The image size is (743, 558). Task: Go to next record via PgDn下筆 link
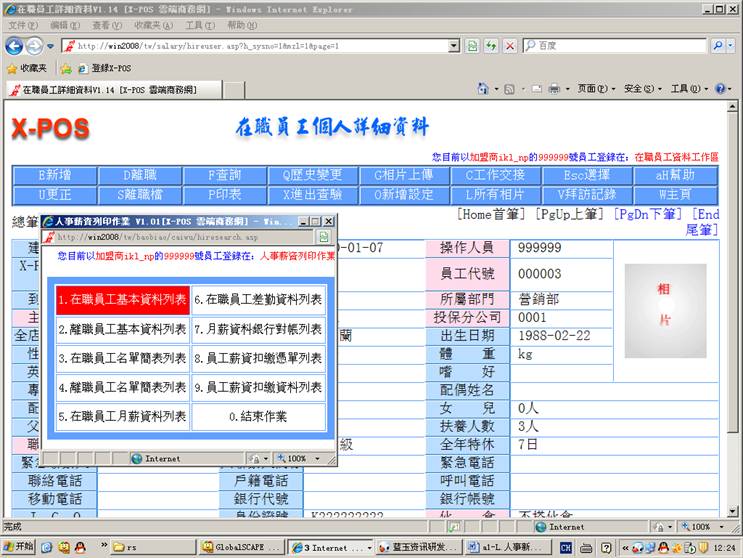pyautogui.click(x=650, y=214)
